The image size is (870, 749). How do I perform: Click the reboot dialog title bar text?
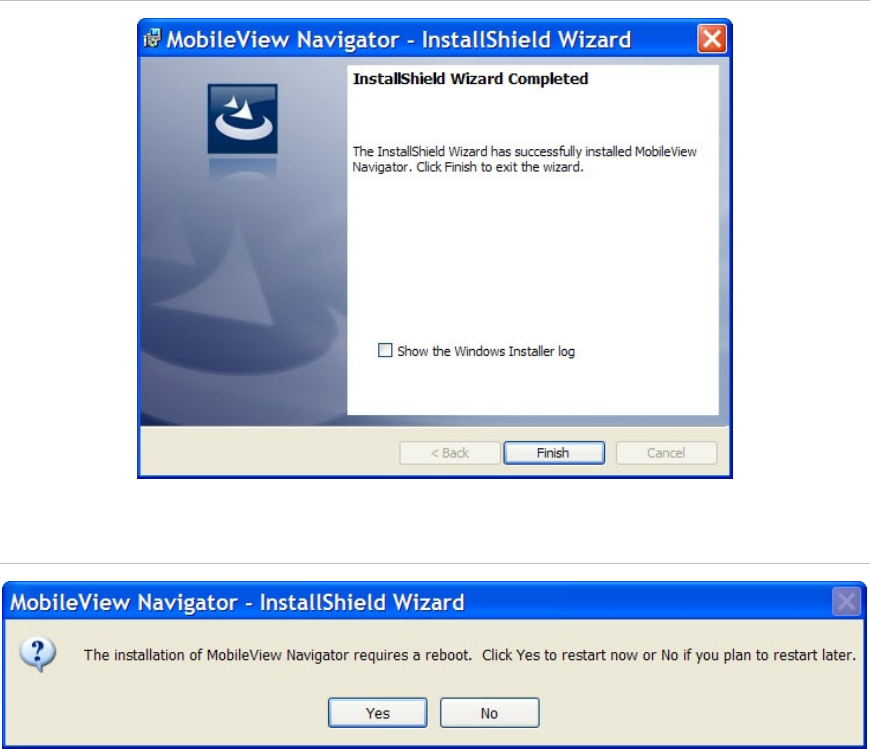(x=237, y=603)
